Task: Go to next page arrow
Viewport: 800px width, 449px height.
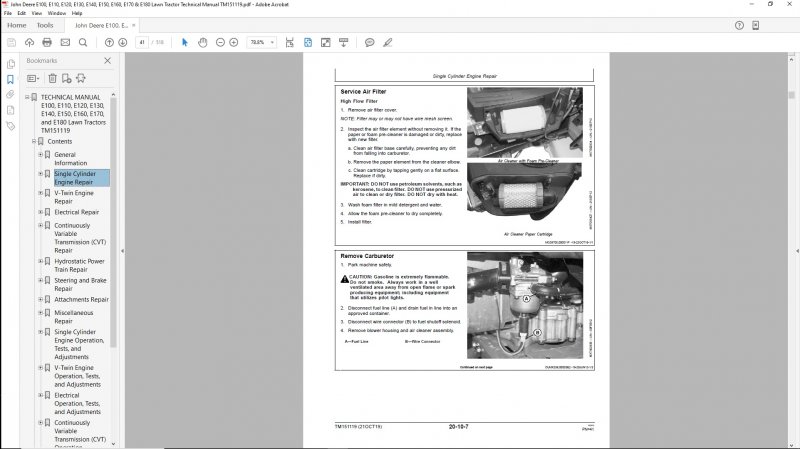Action: [122, 42]
